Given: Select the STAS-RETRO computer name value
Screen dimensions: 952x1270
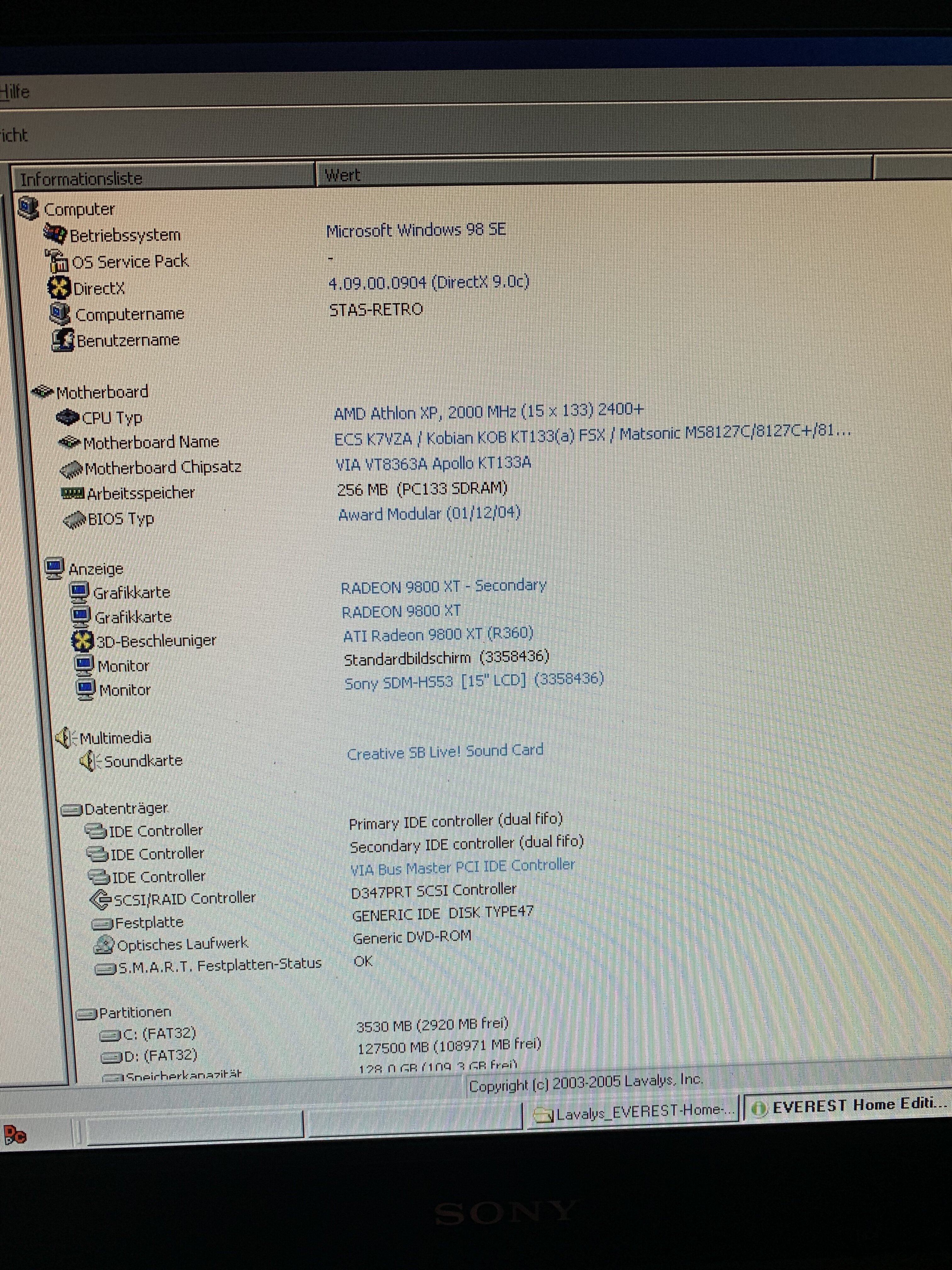Looking at the screenshot, I should coord(376,310).
